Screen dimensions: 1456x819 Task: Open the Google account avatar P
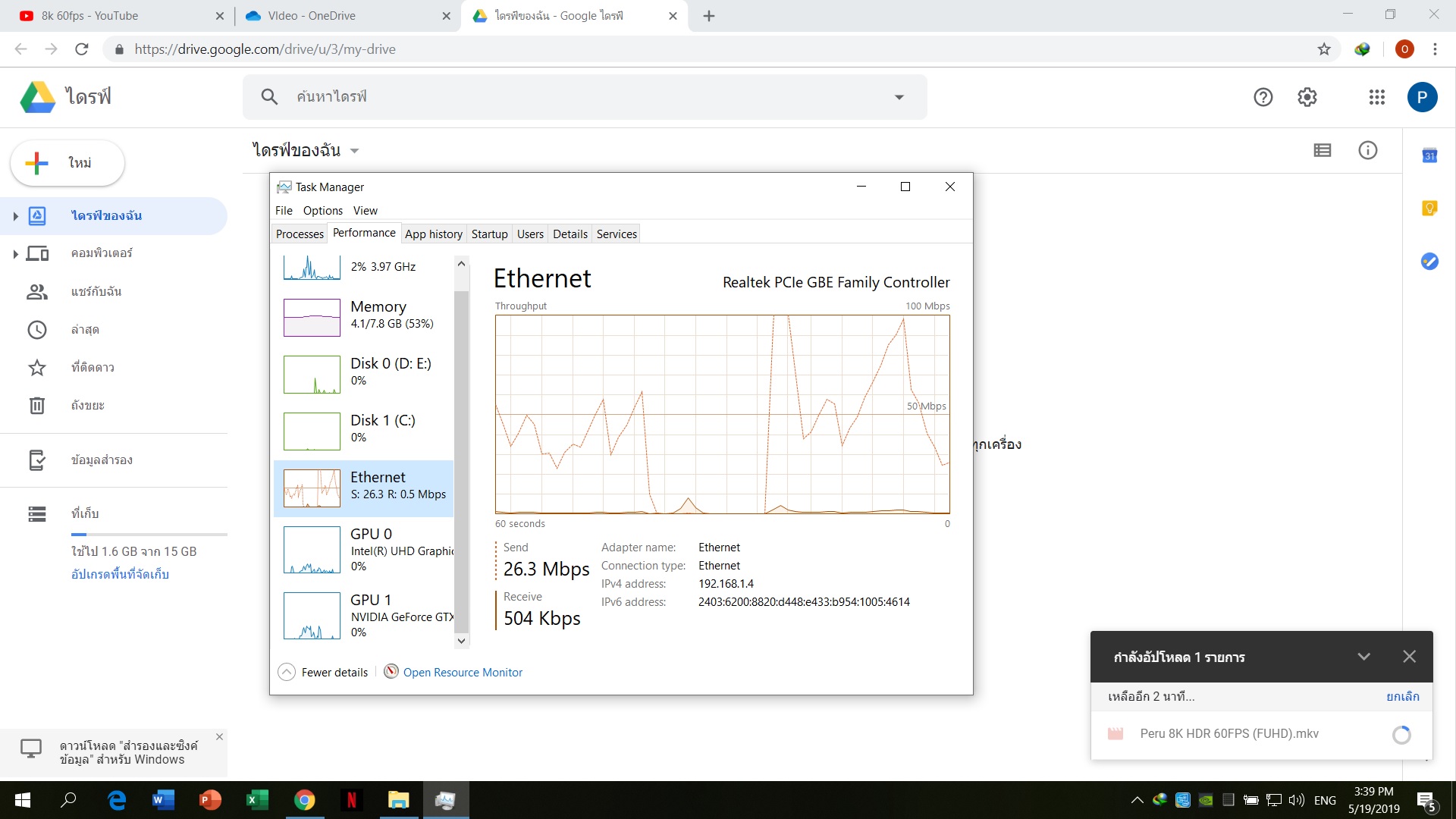[1422, 97]
